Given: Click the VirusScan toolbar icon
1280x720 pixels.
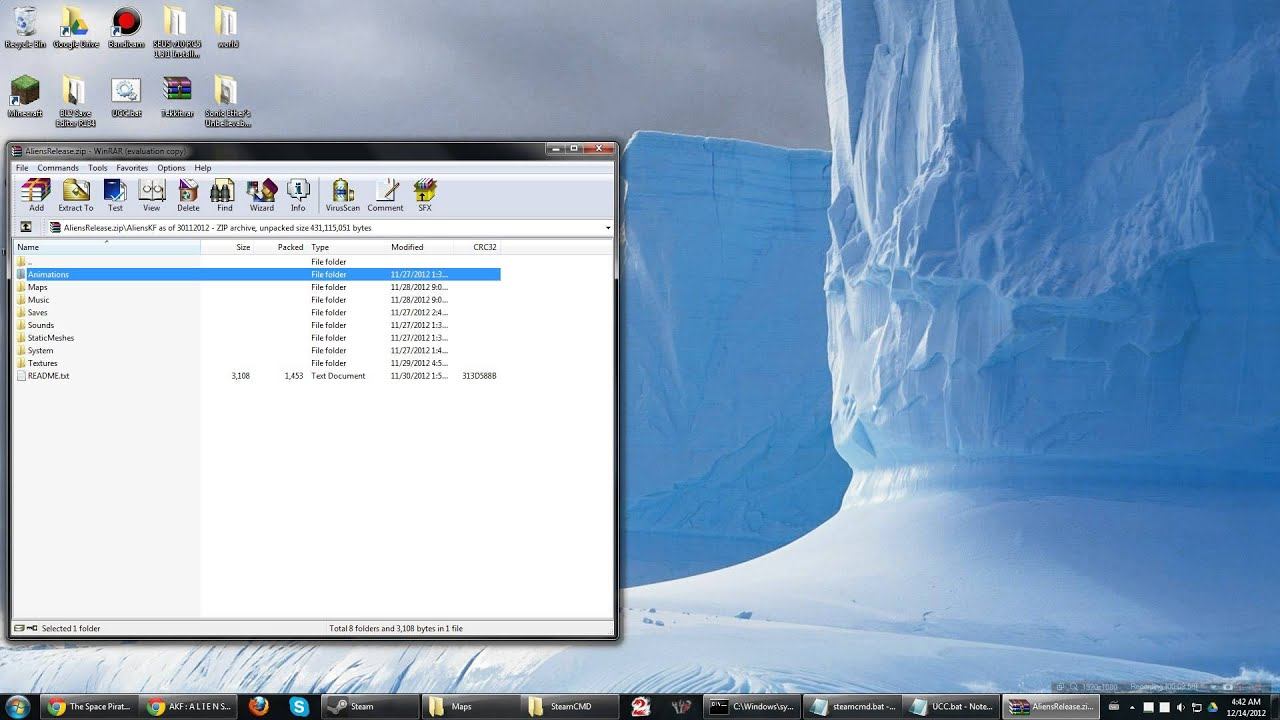Looking at the screenshot, I should click(343, 195).
